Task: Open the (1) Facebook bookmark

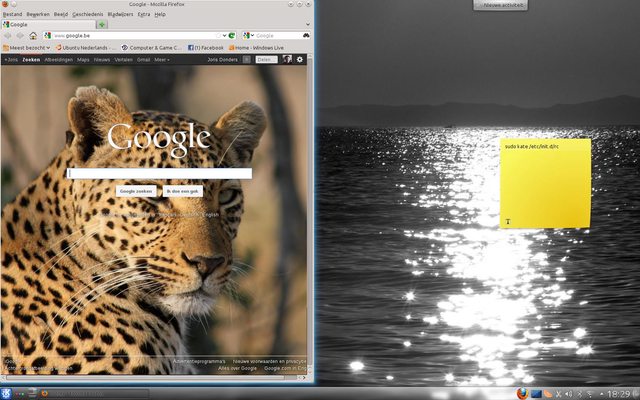Action: (x=206, y=48)
